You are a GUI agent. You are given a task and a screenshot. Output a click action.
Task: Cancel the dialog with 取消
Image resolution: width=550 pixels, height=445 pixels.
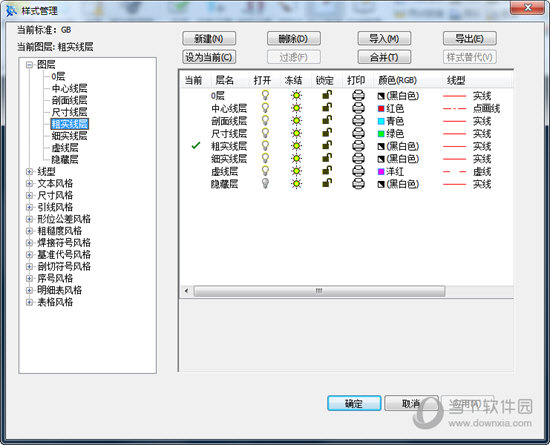[411, 403]
